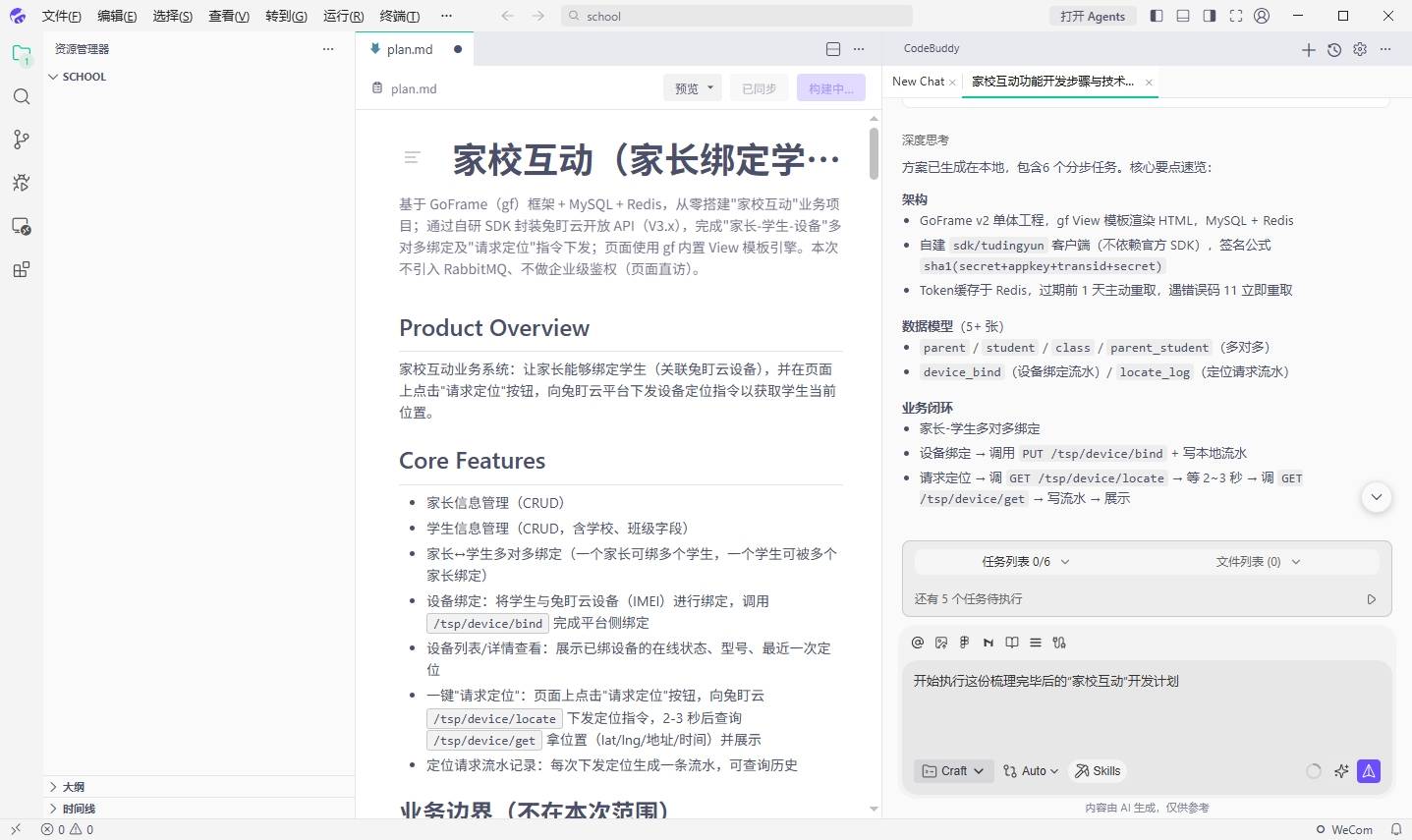Send the message with purple send button
Screen dimensions: 1412x840
click(x=1369, y=771)
